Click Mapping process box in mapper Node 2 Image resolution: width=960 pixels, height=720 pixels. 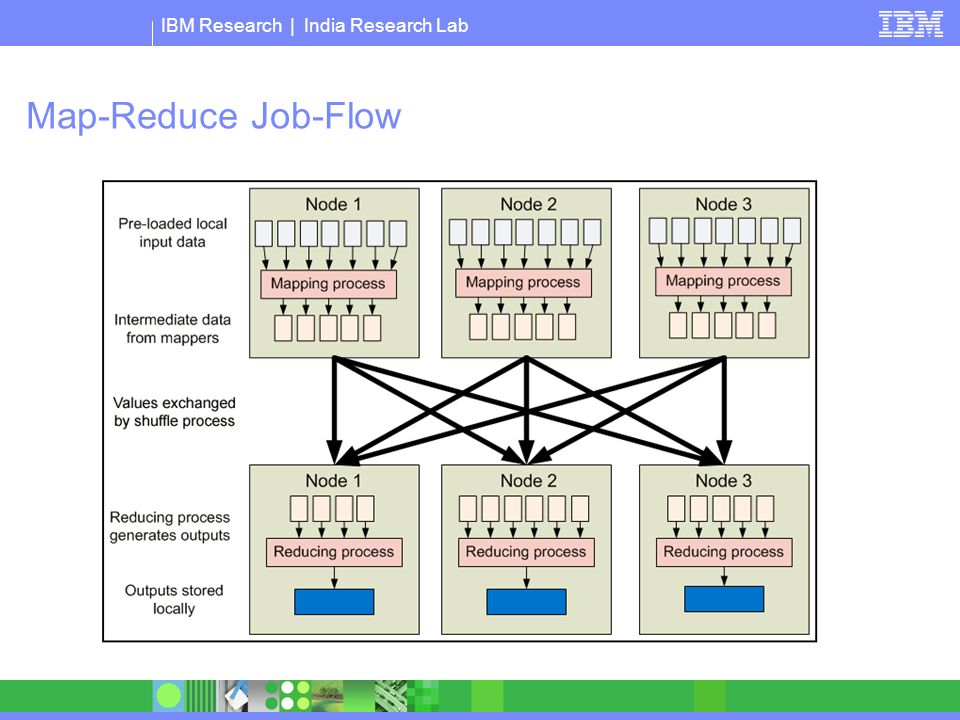tap(523, 283)
